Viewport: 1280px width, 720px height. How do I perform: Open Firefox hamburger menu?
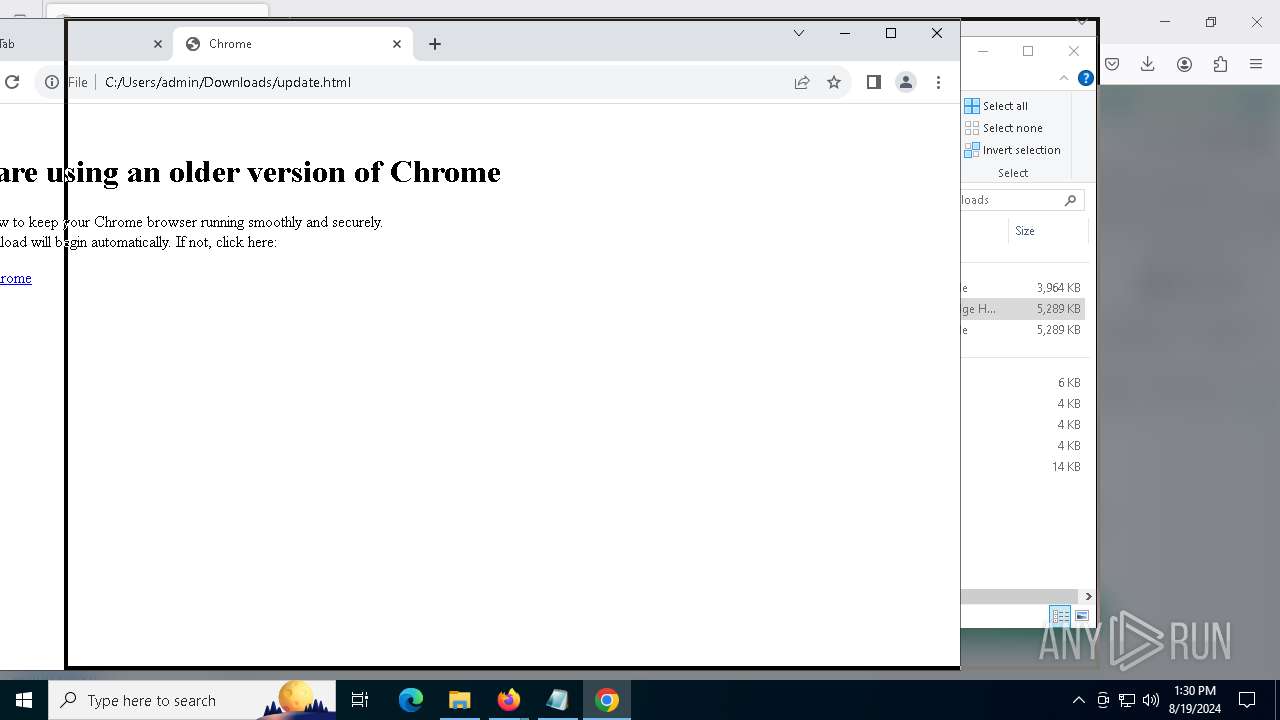(x=1256, y=64)
